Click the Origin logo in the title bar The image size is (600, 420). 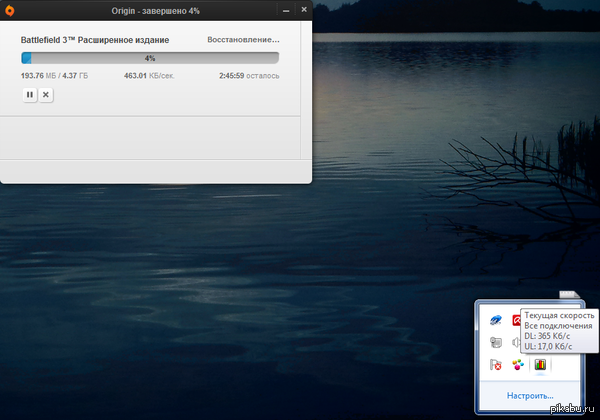click(9, 9)
